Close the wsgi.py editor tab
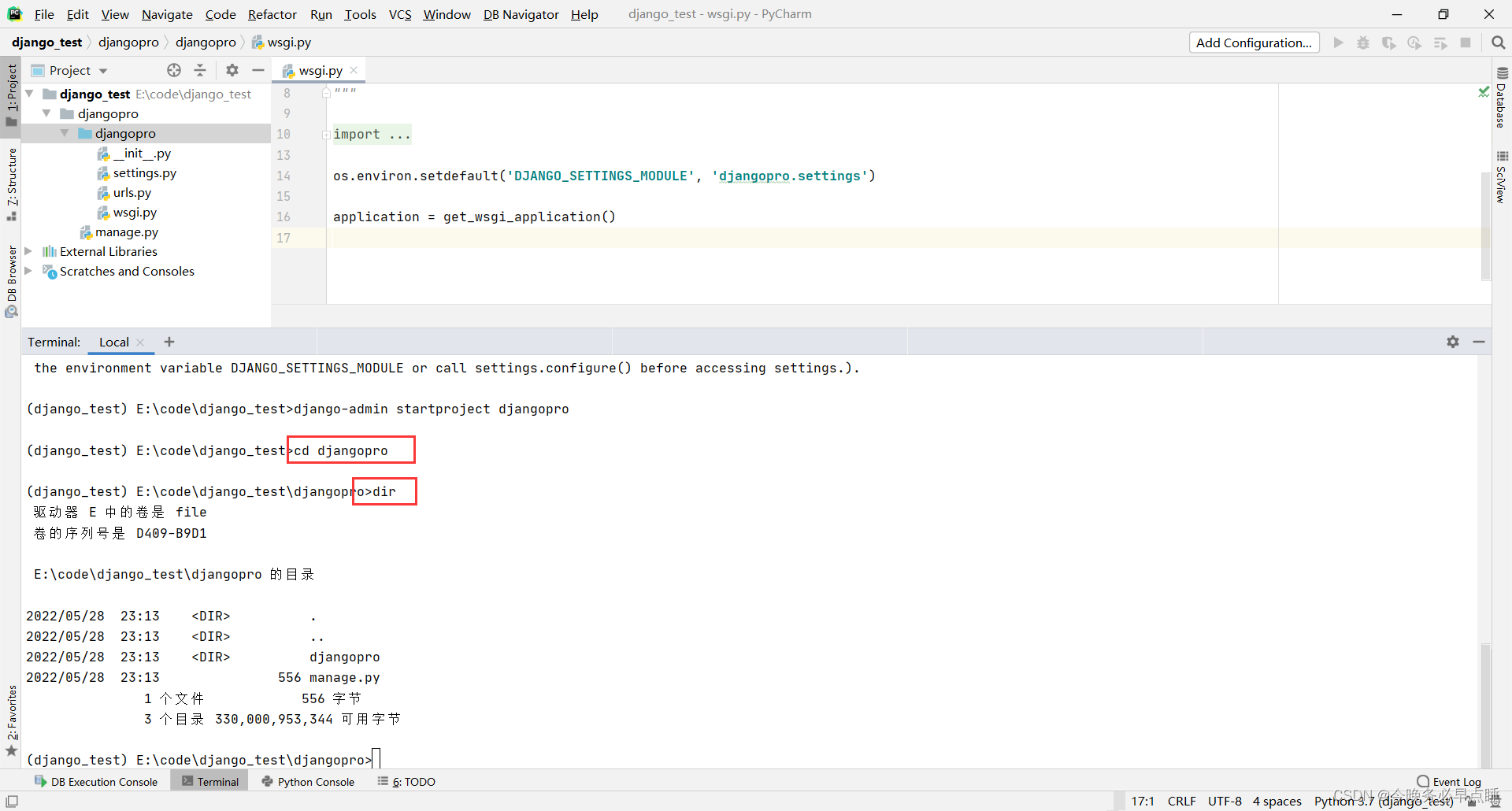 354,70
